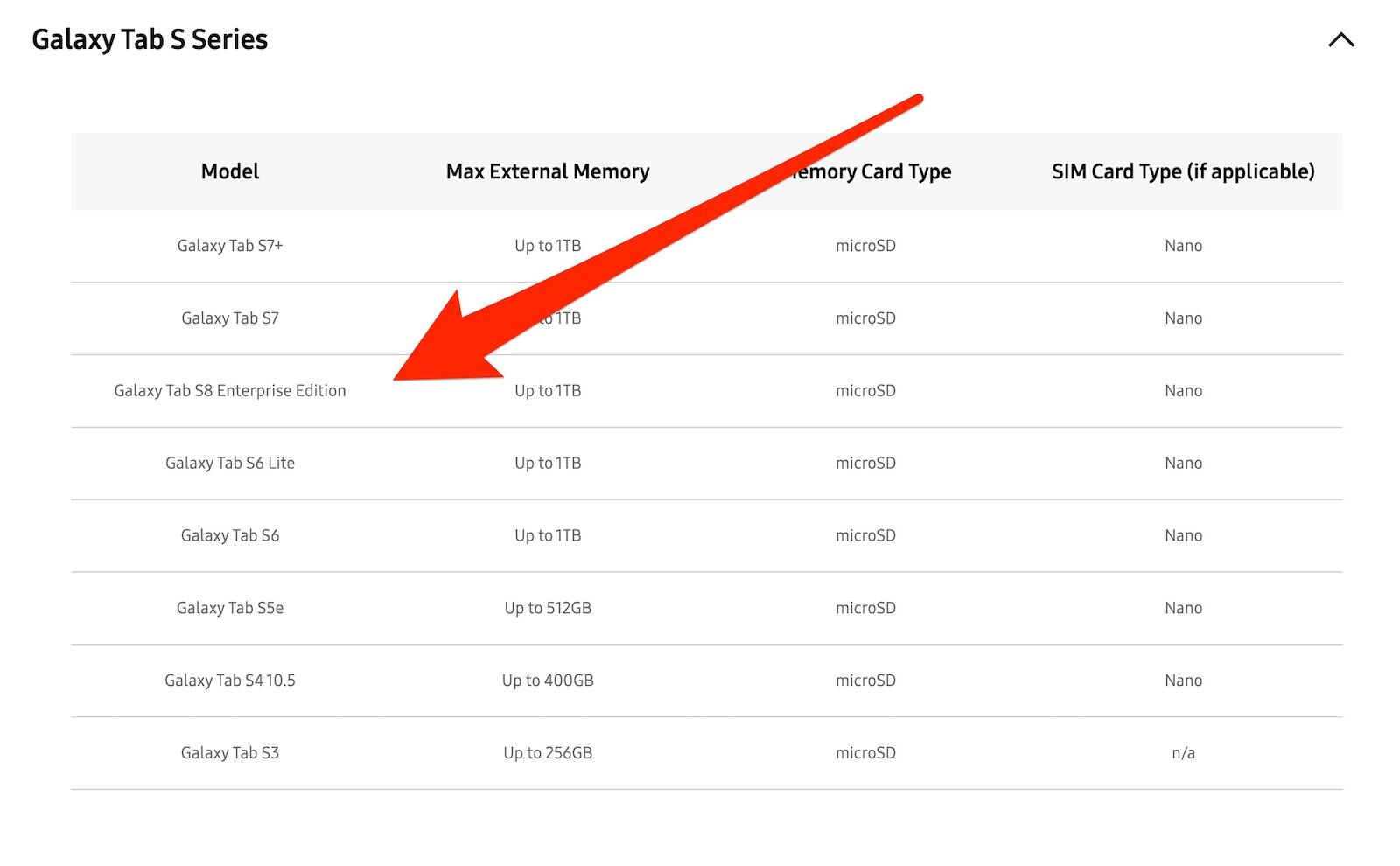Click the Galaxy Tab S Series heading
Image resolution: width=1400 pixels, height=866 pixels.
pos(150,39)
